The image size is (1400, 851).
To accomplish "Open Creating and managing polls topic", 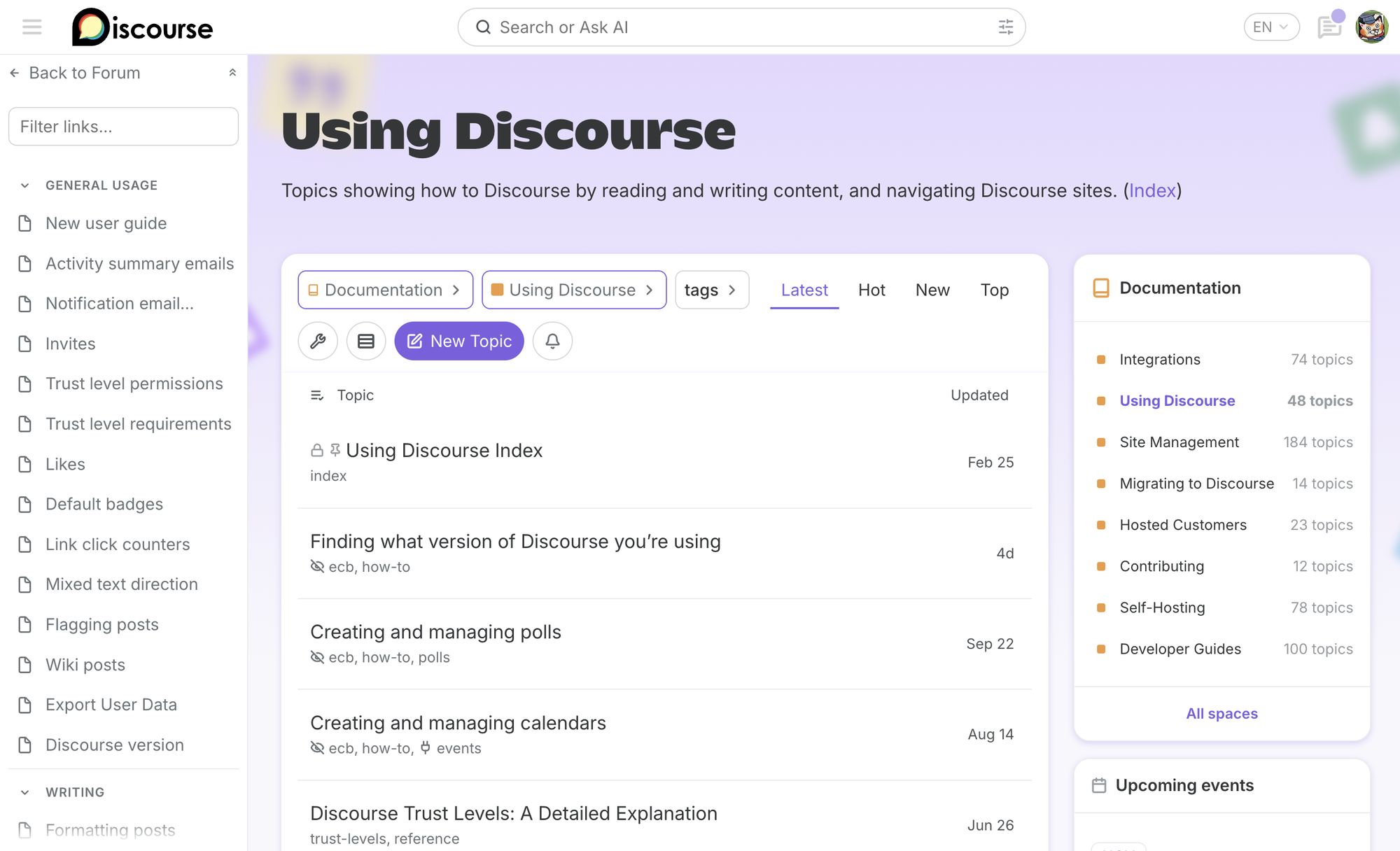I will tap(435, 632).
